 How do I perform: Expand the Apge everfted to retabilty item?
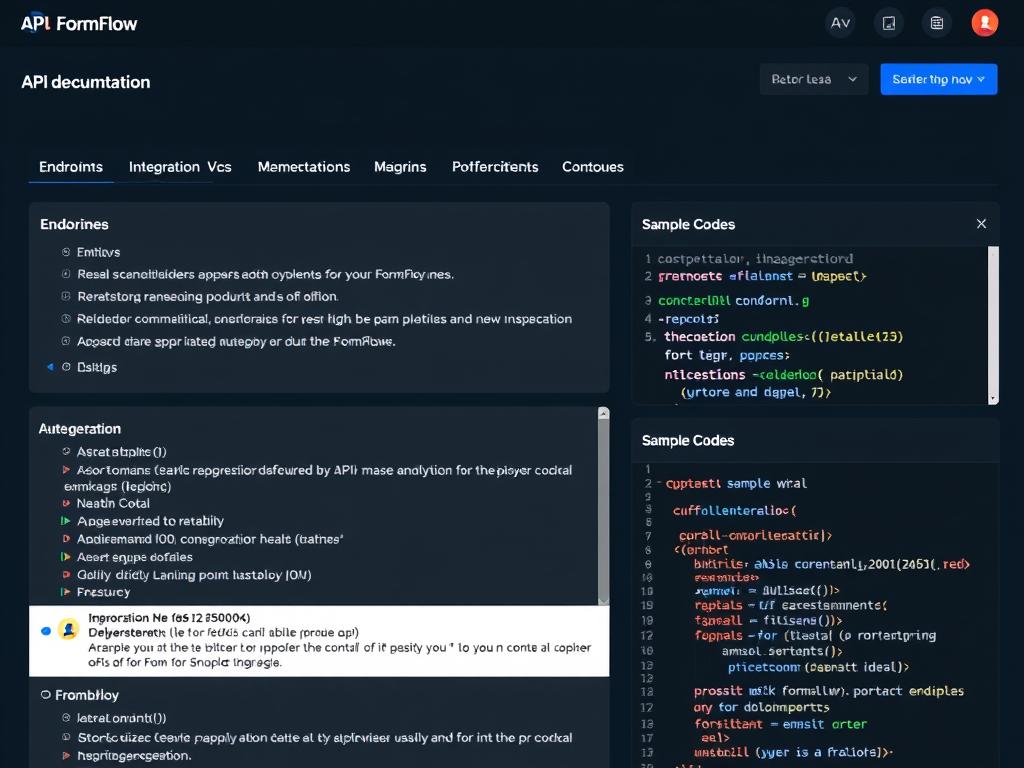pyautogui.click(x=66, y=521)
